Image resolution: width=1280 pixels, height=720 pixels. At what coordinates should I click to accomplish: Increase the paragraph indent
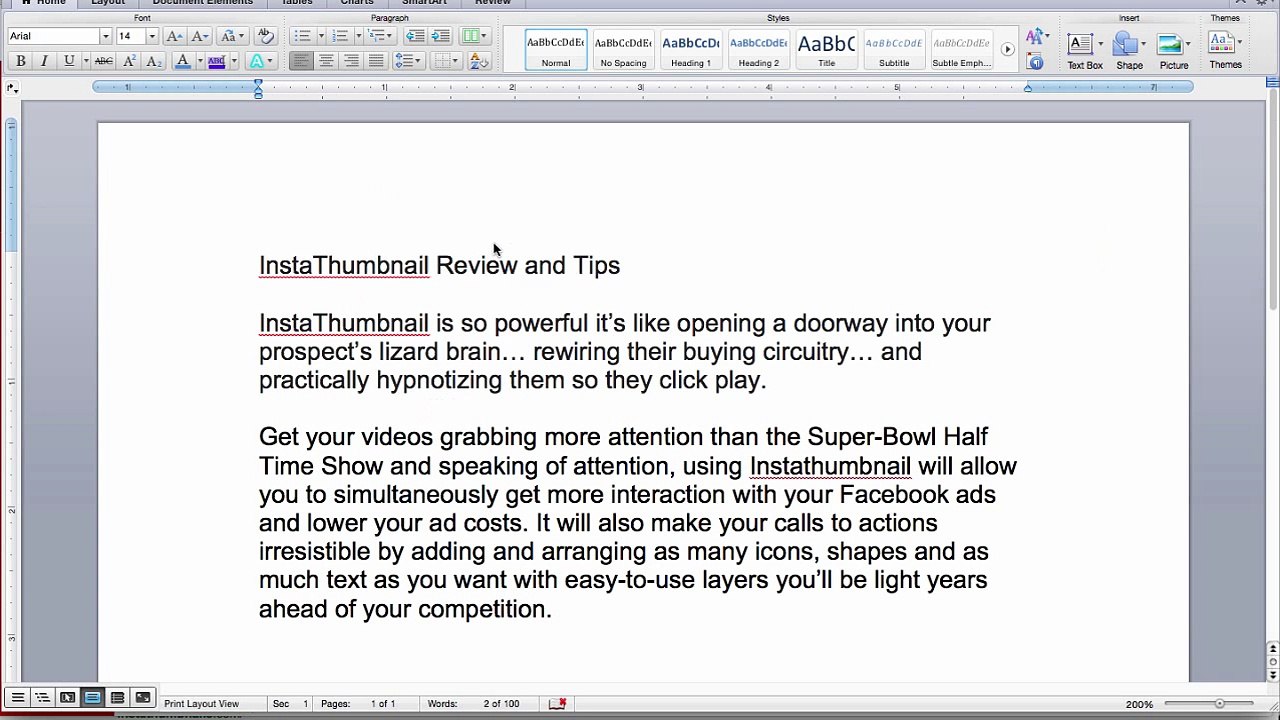440,36
